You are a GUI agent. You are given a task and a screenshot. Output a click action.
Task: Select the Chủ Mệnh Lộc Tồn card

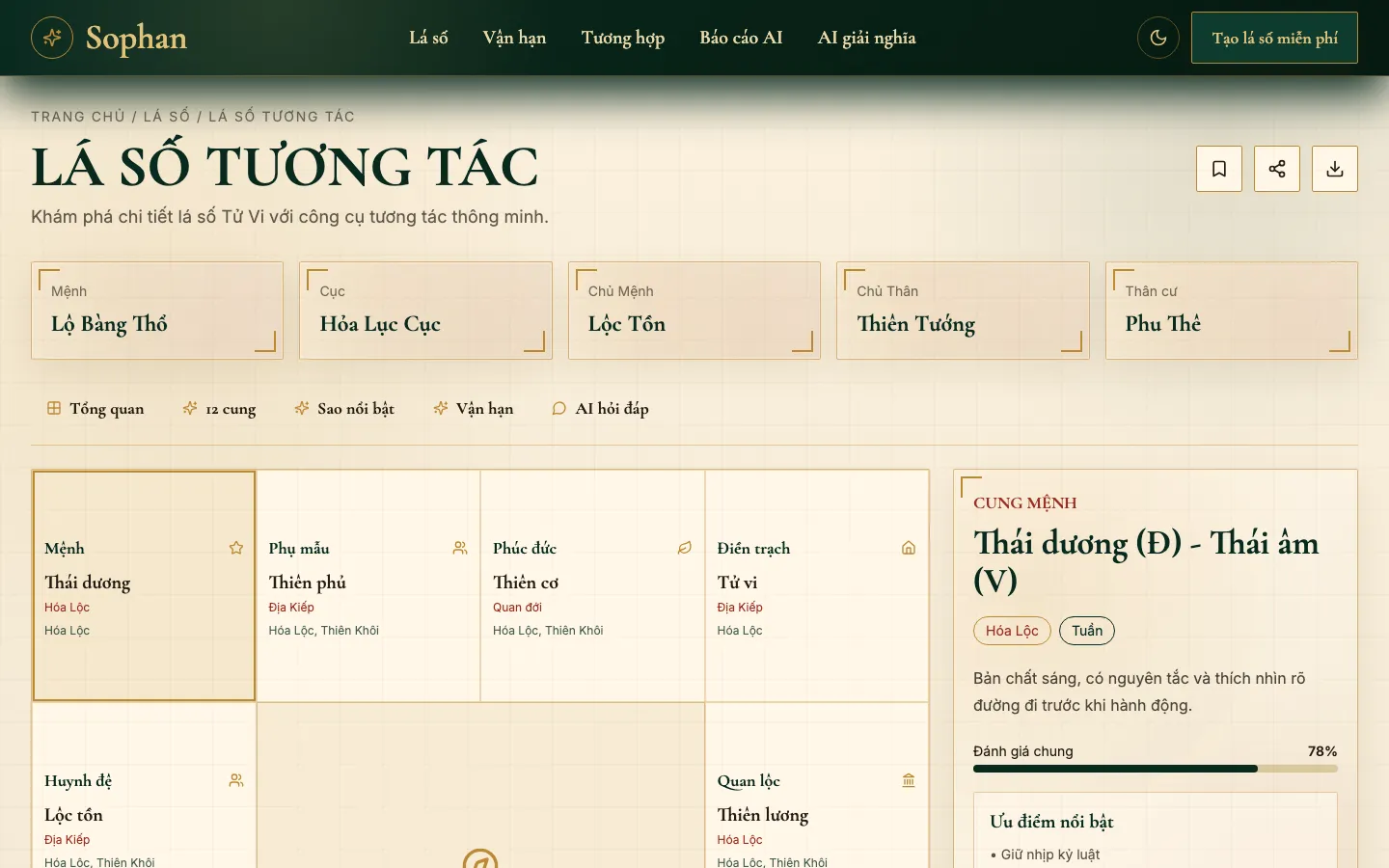click(694, 311)
